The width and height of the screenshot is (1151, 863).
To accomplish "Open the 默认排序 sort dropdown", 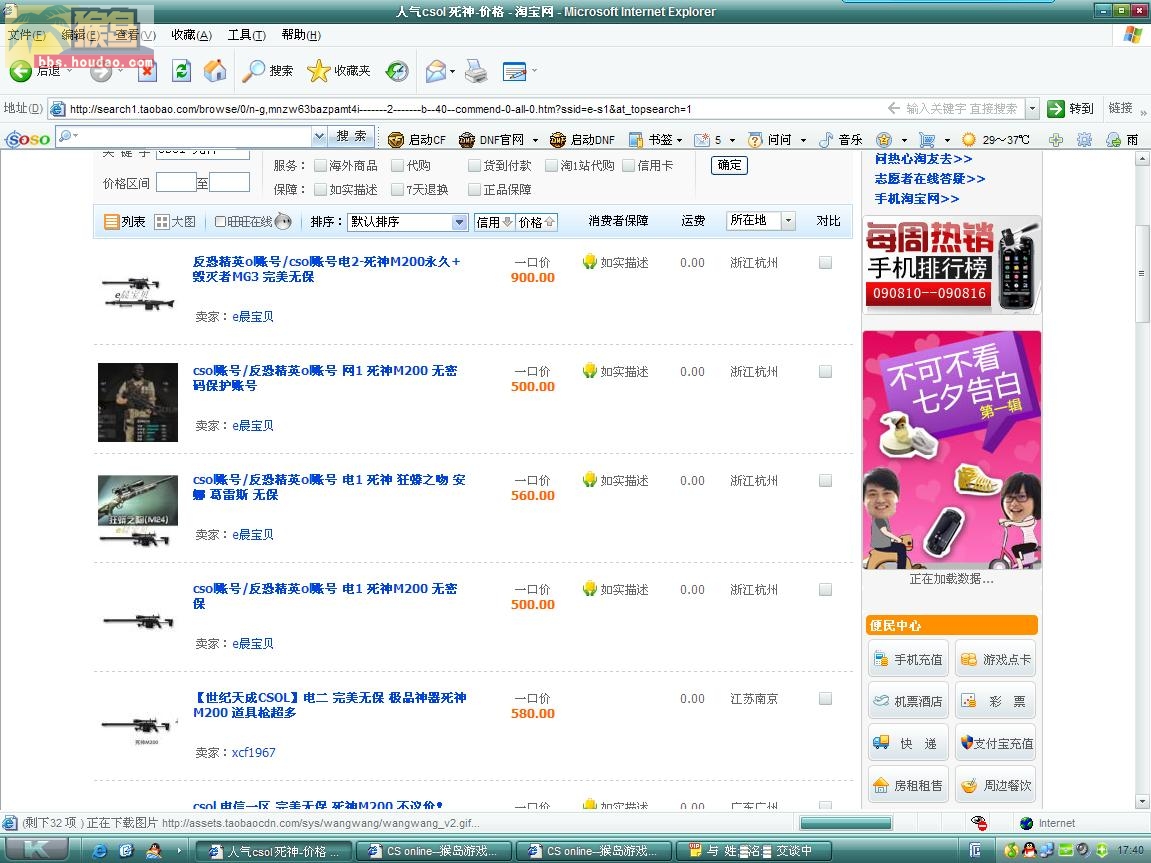I will pyautogui.click(x=407, y=222).
